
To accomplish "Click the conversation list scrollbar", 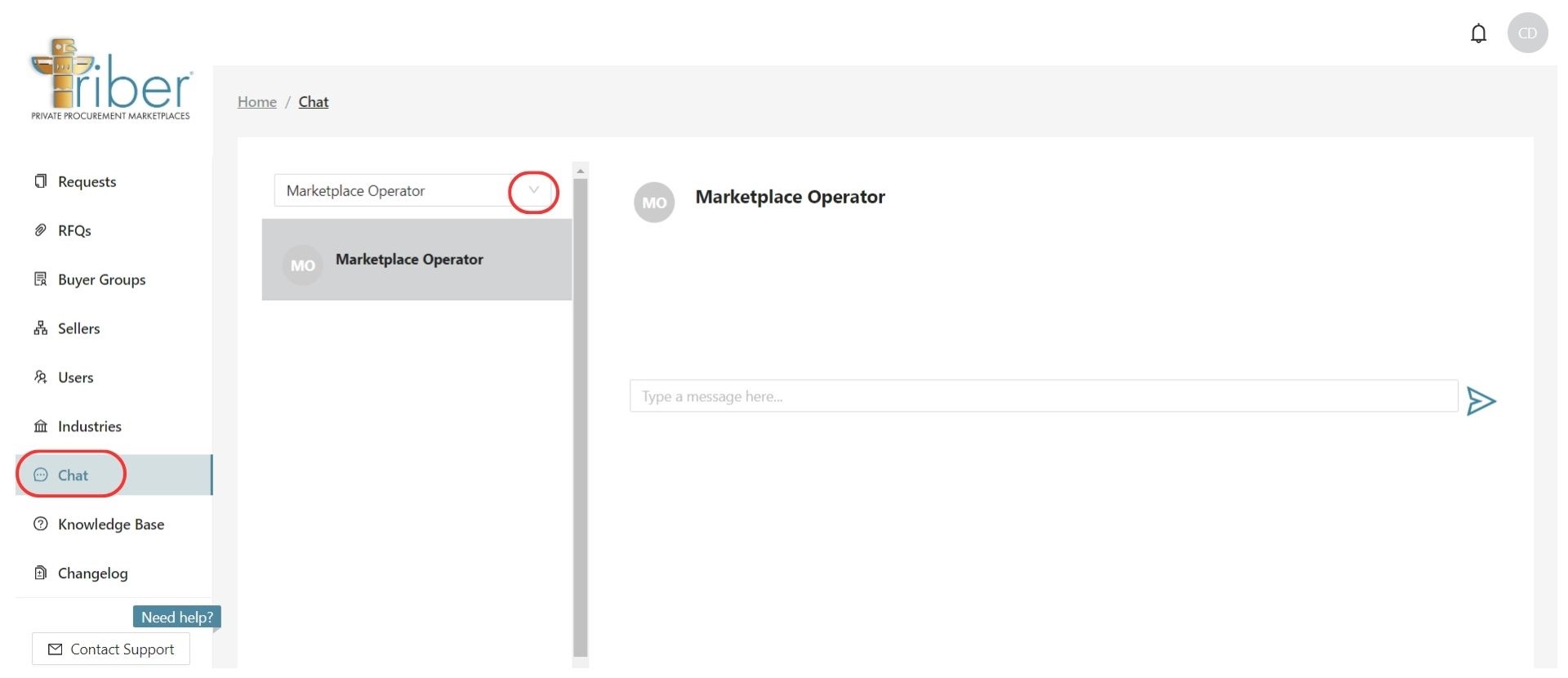I will [x=581, y=417].
